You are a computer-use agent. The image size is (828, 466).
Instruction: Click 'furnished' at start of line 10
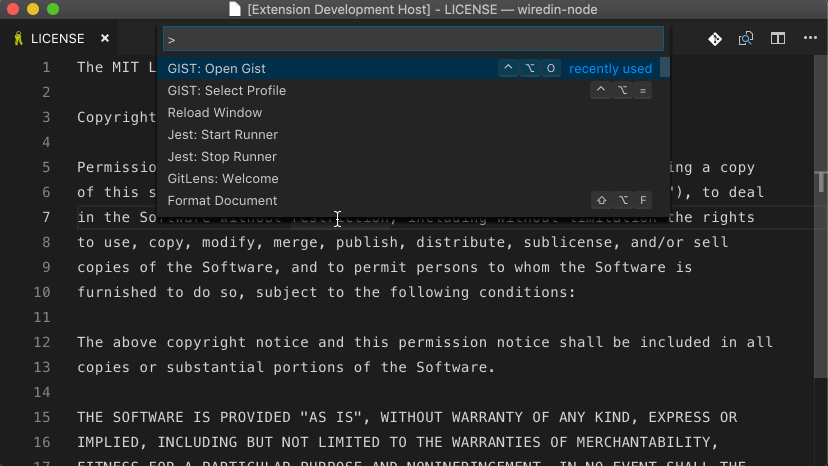pyautogui.click(x=117, y=292)
